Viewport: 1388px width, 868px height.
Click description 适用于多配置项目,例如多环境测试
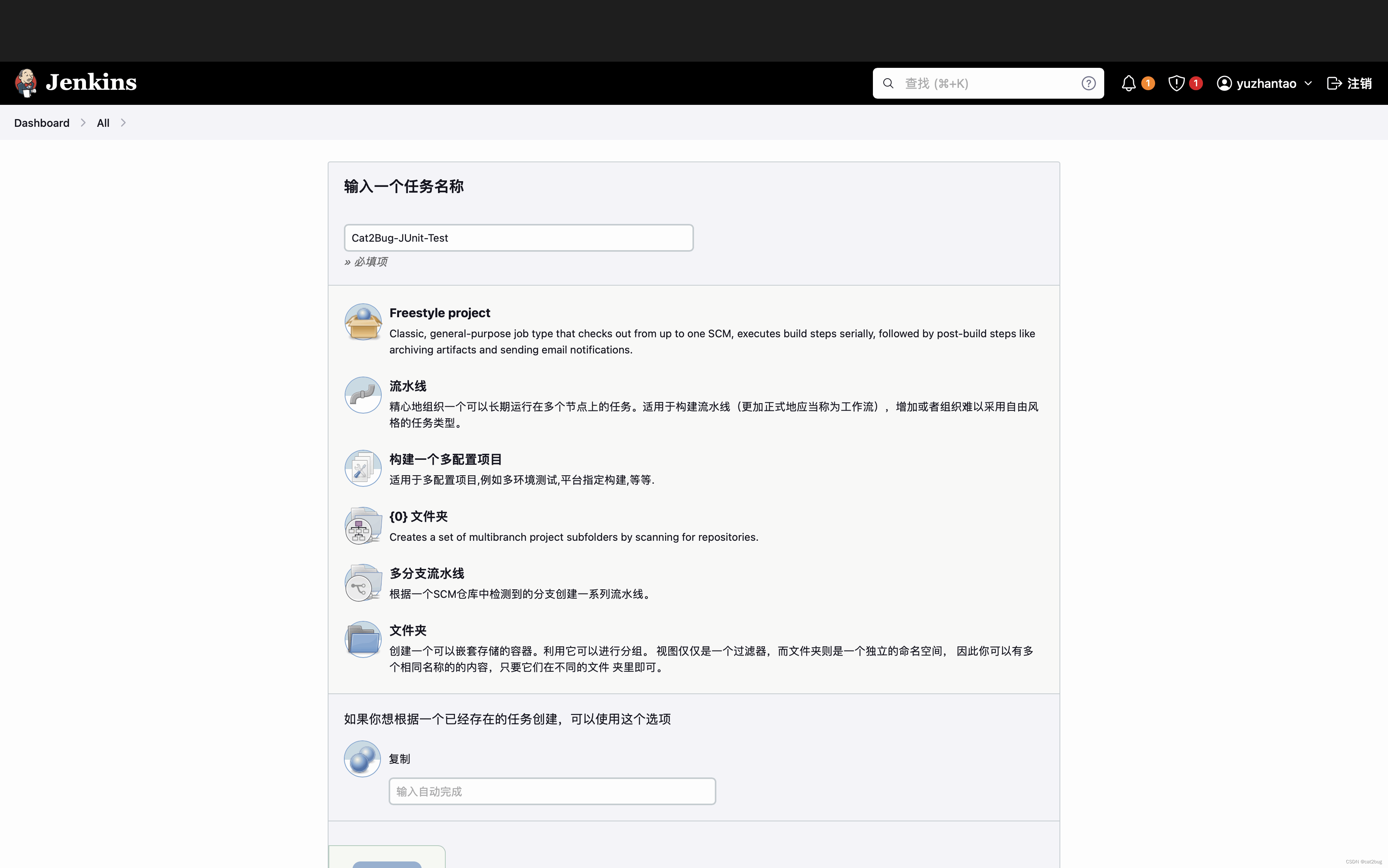click(521, 480)
